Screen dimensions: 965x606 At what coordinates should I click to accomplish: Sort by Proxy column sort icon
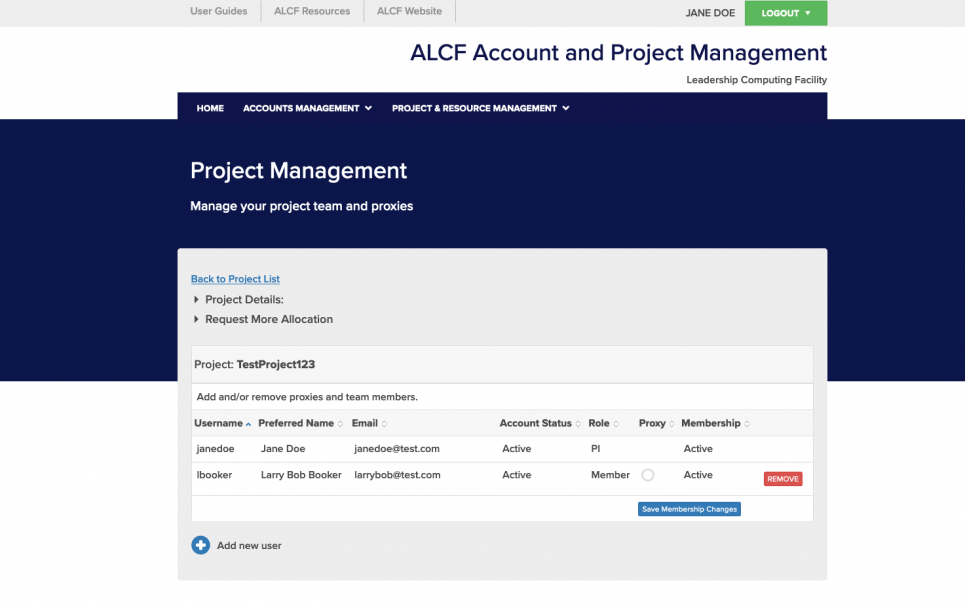(672, 424)
